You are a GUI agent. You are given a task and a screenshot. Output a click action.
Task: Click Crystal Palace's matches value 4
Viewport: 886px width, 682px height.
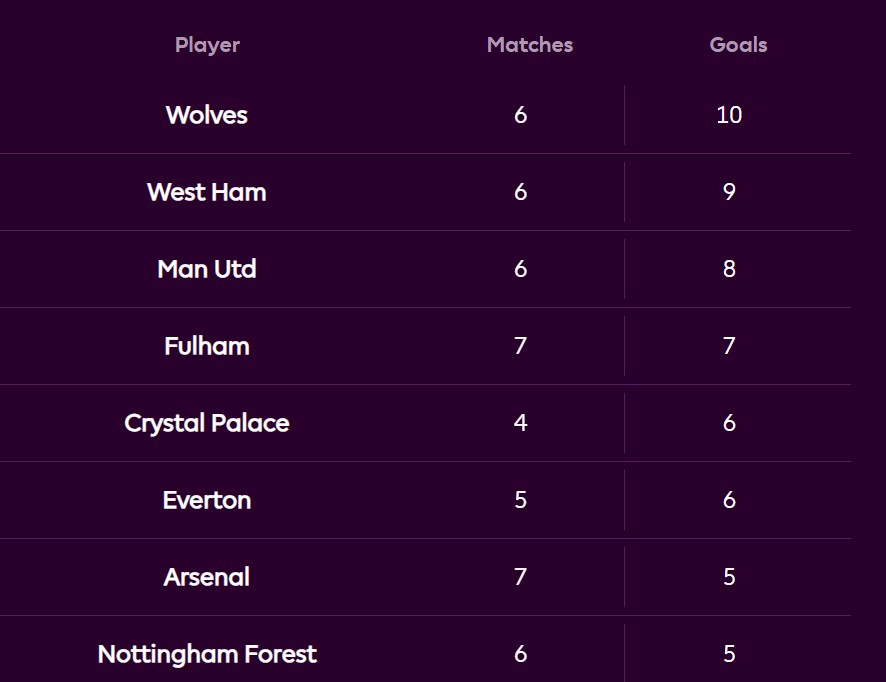tap(520, 423)
